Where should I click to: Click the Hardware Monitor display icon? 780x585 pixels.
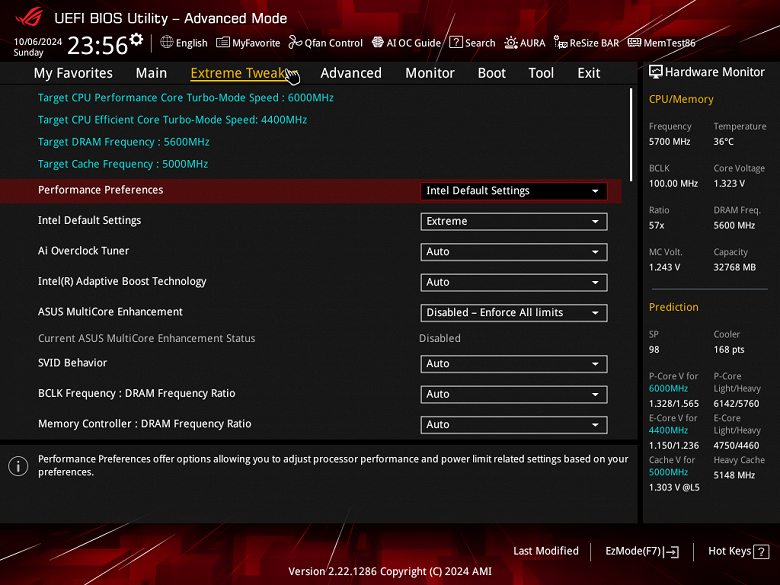point(656,72)
